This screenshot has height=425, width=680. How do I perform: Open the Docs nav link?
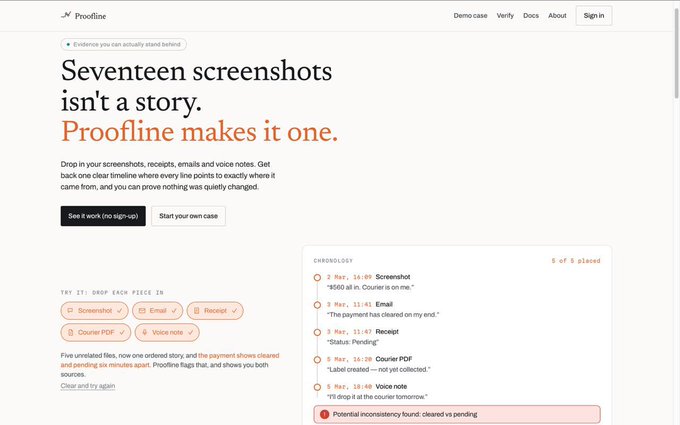point(531,16)
